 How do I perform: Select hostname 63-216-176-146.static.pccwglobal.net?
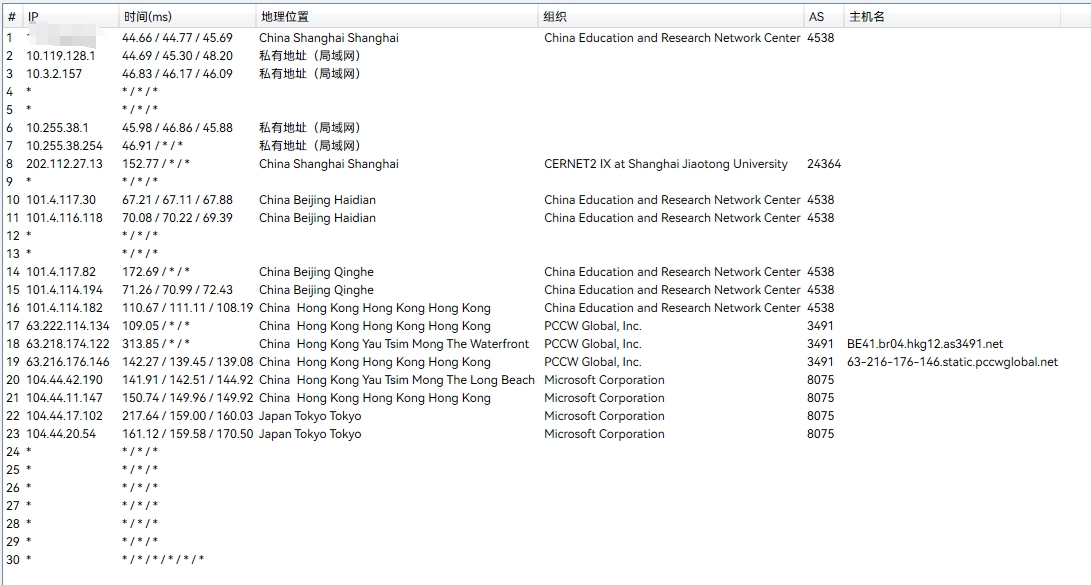click(x=951, y=362)
